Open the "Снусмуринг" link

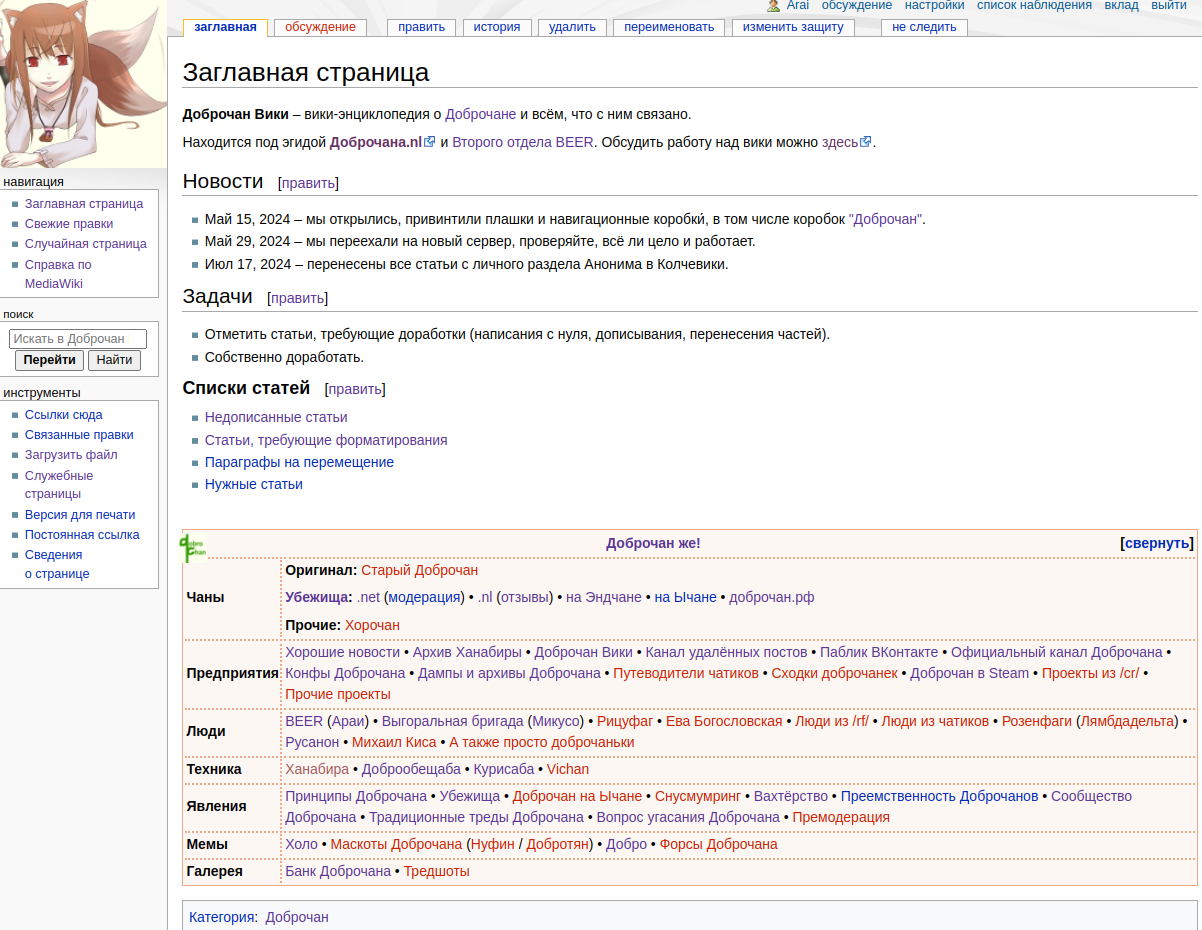(x=698, y=796)
